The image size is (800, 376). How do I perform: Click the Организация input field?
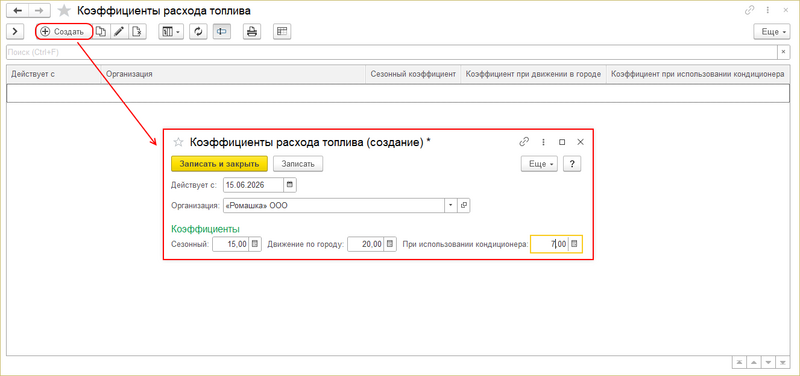point(334,205)
